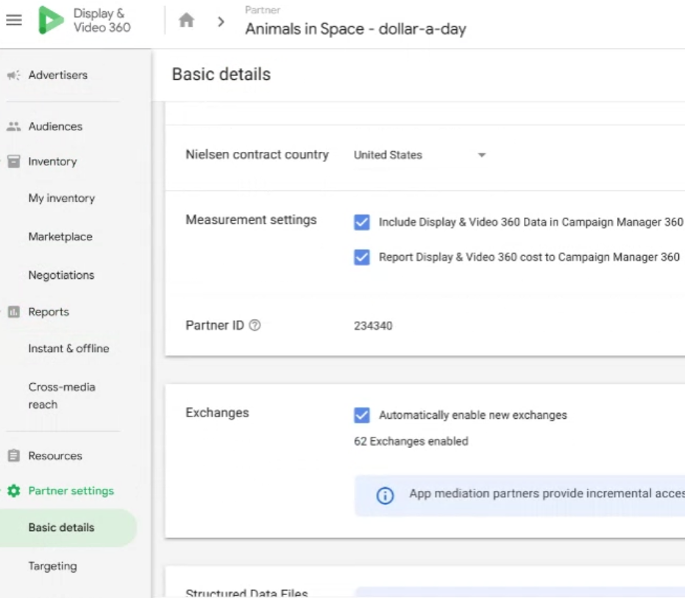The height and width of the screenshot is (598, 686).
Task: Click the Resources document icon
Action: (x=13, y=456)
